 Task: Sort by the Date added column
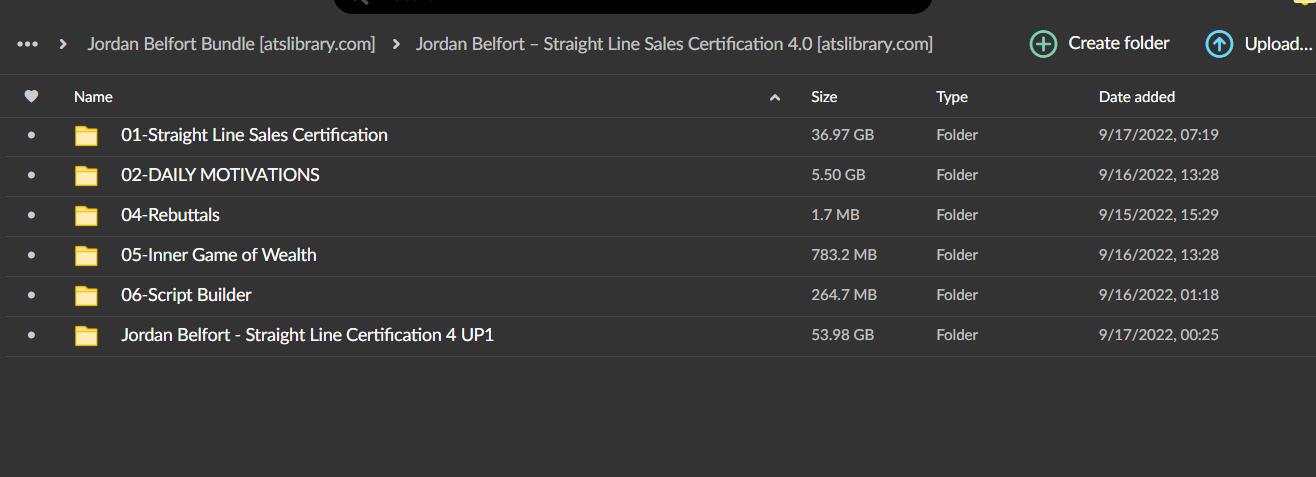[x=1137, y=97]
